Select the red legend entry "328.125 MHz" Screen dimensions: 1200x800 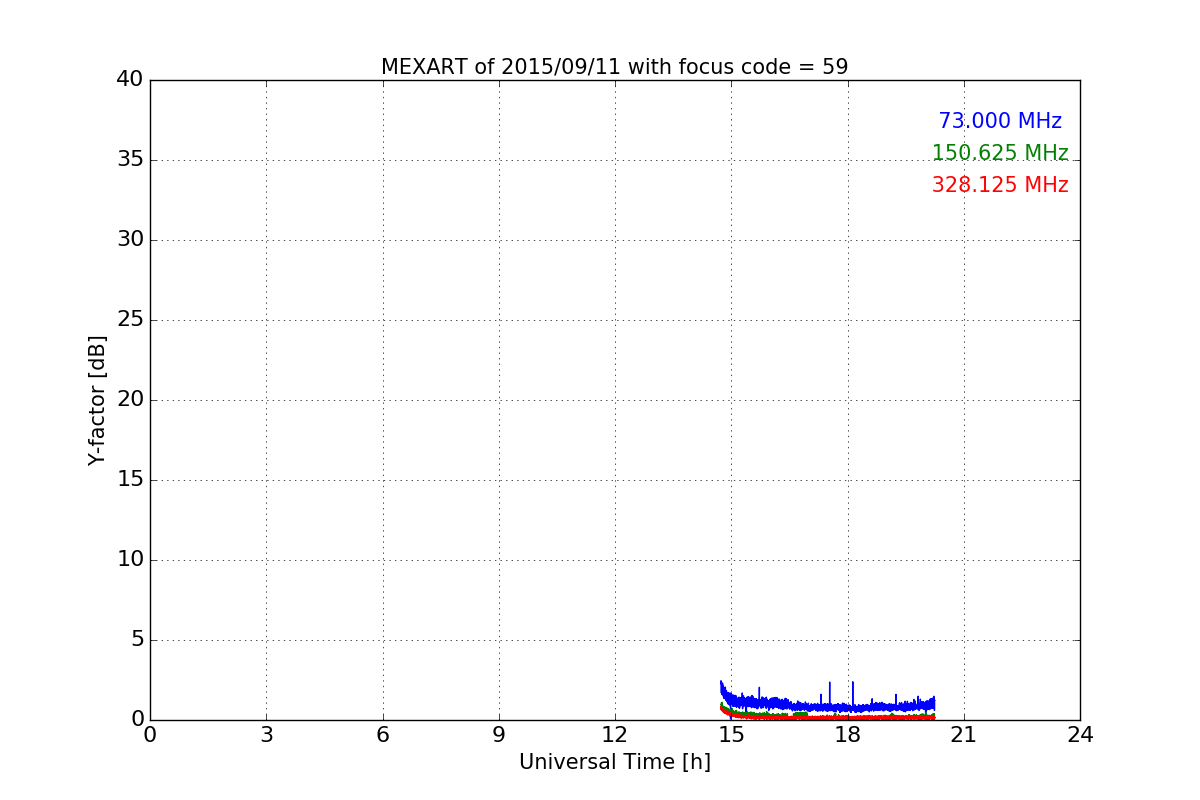(1000, 185)
